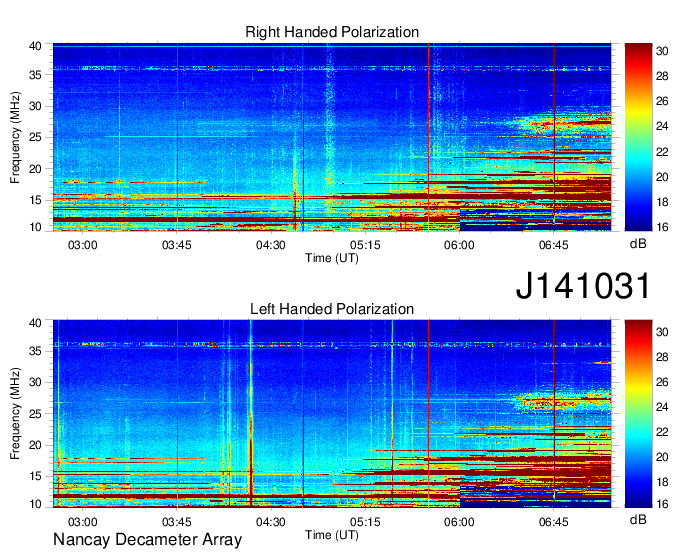
Task: Click the dB label under the lower color bar
Action: pyautogui.click(x=638, y=519)
